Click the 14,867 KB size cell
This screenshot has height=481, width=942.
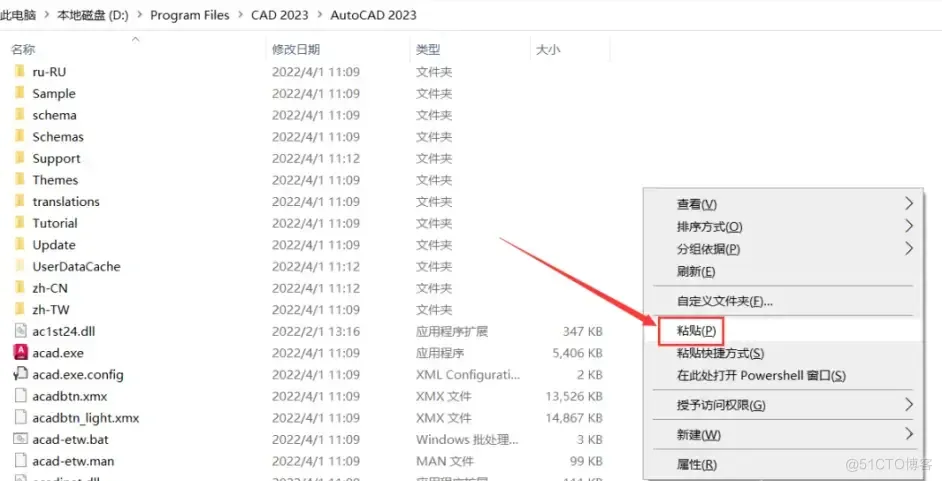click(574, 417)
